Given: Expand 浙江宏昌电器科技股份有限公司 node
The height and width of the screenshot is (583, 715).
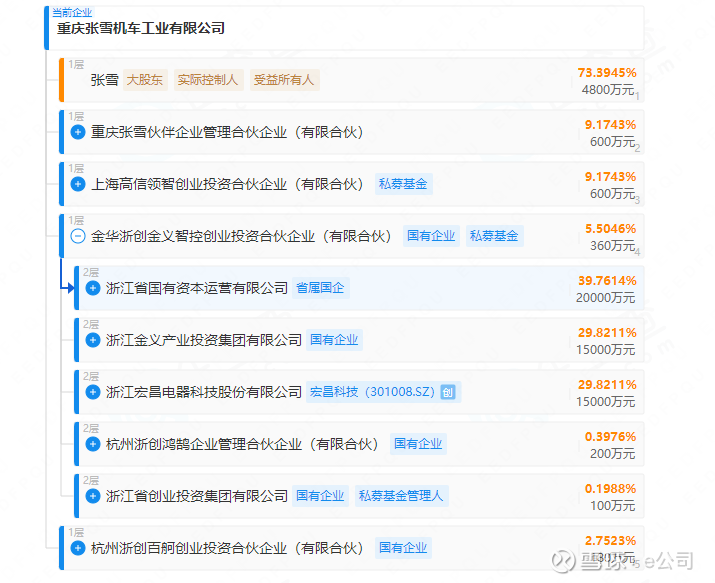Looking at the screenshot, I should click(x=93, y=392).
